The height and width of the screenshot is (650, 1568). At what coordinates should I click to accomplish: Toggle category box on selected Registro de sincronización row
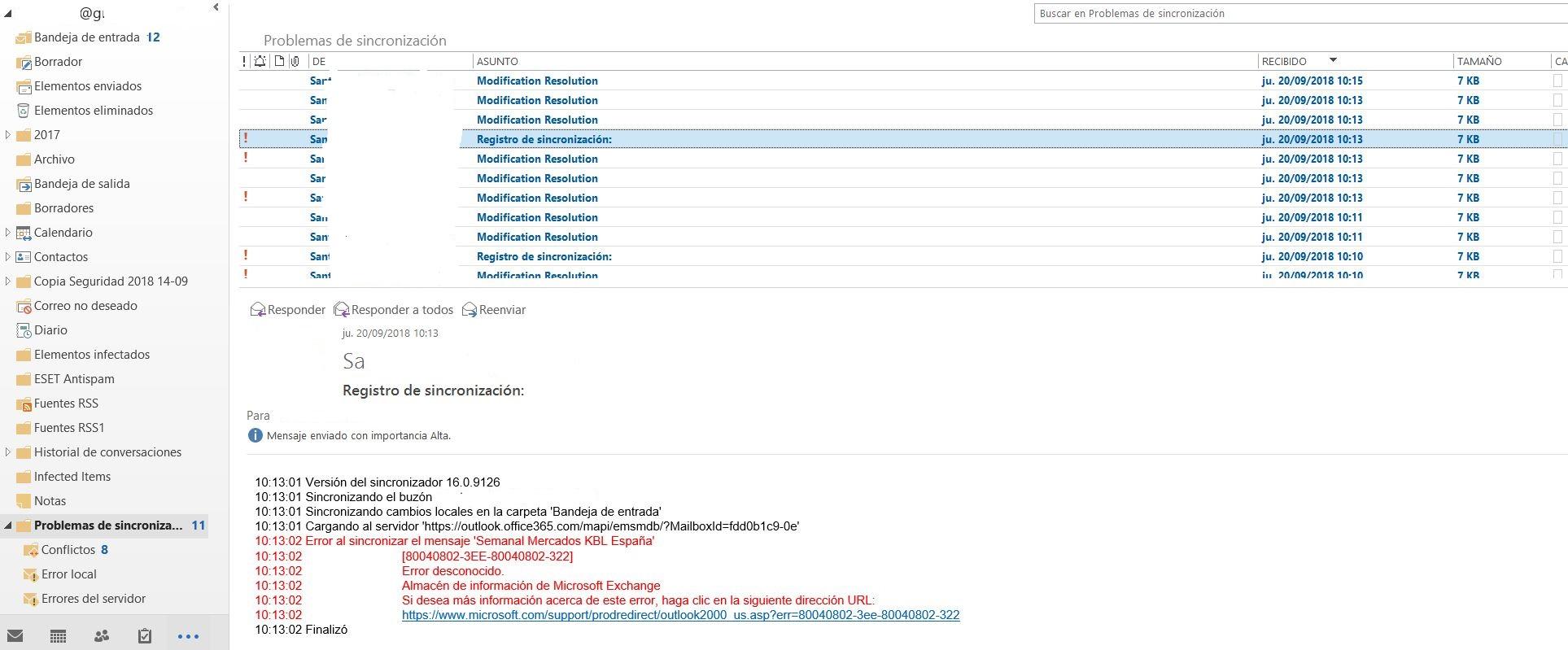[x=1557, y=139]
